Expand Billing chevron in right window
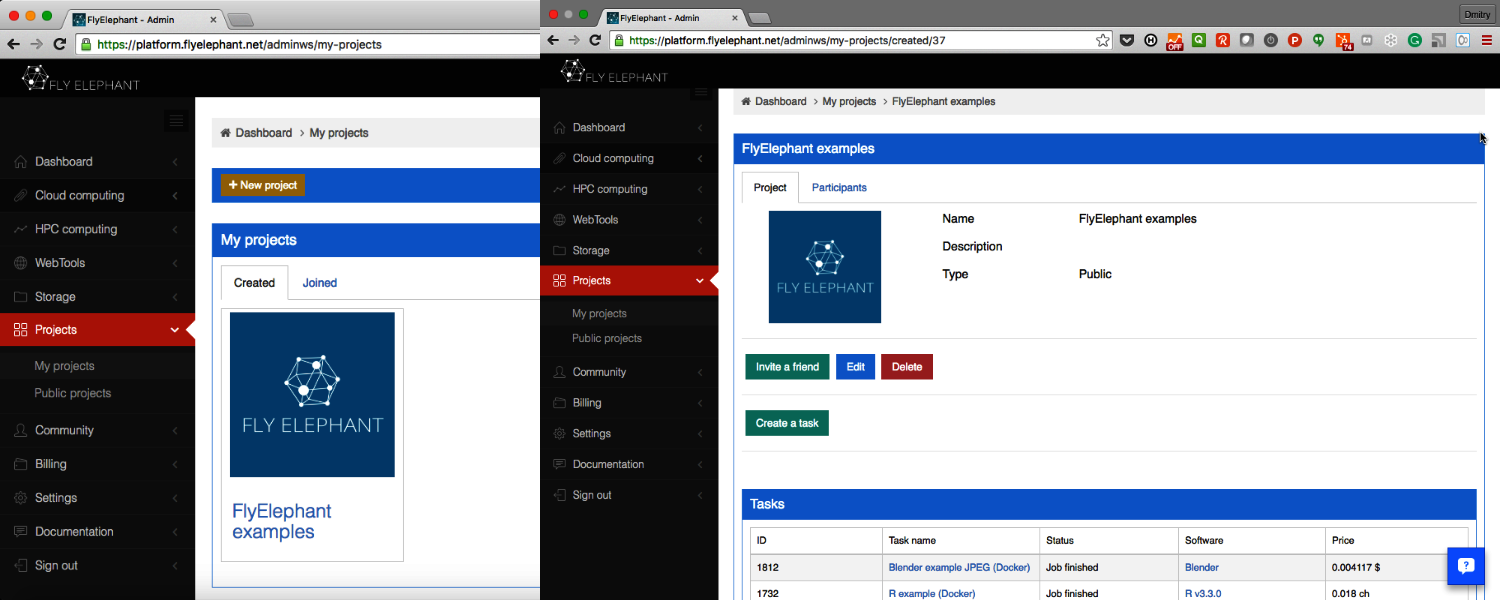This screenshot has width=1500, height=600. coord(700,403)
